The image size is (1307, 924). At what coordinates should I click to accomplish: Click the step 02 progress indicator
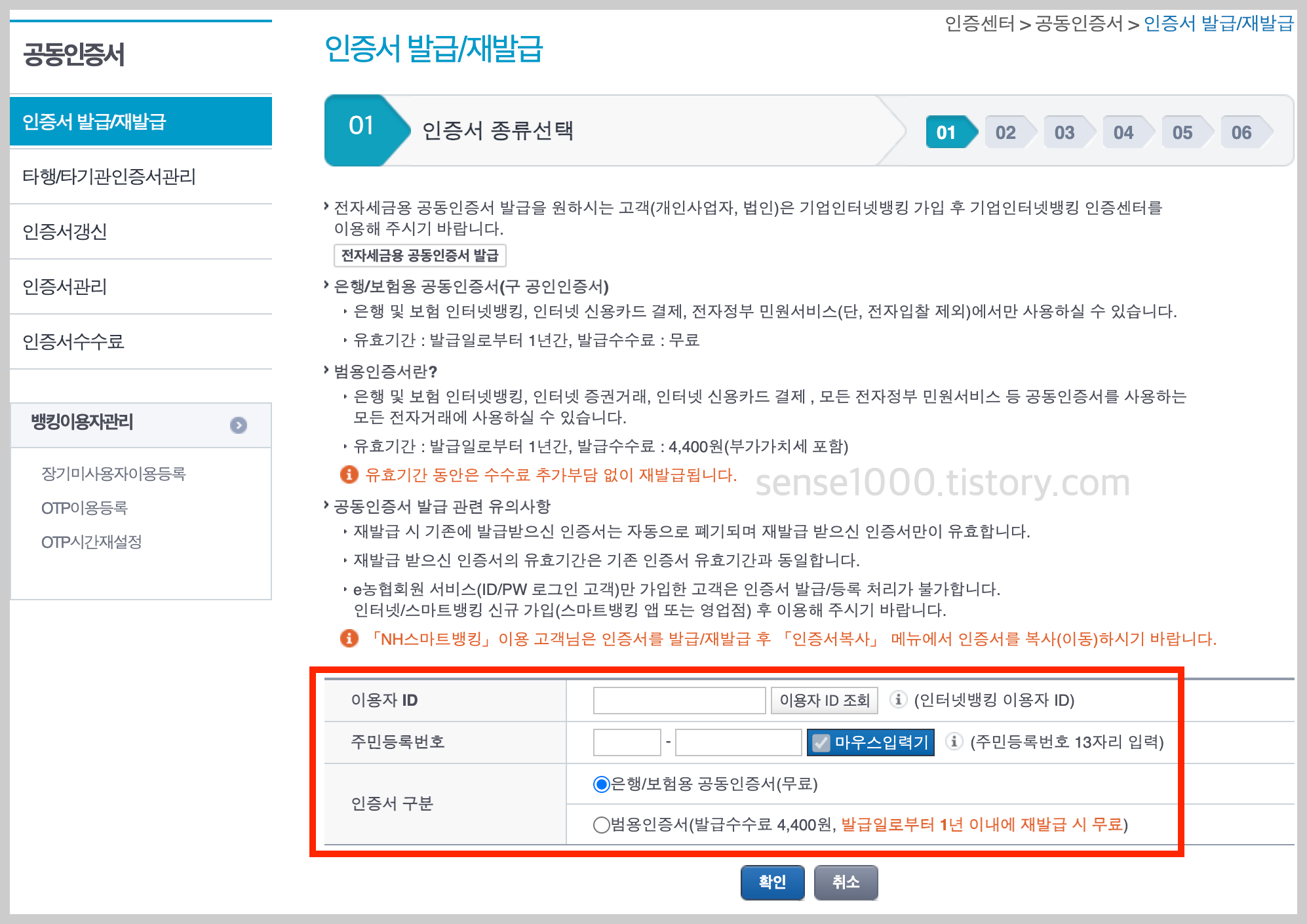click(1005, 132)
